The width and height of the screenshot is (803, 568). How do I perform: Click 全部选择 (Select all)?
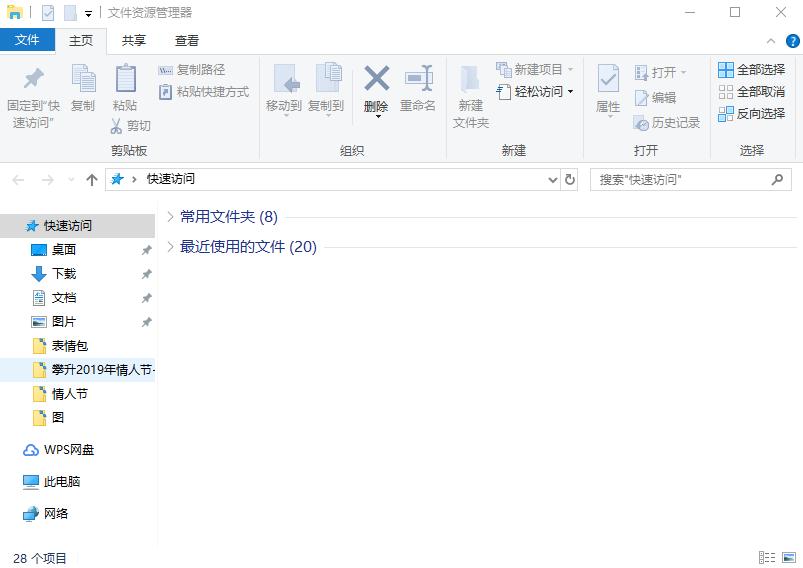(751, 70)
